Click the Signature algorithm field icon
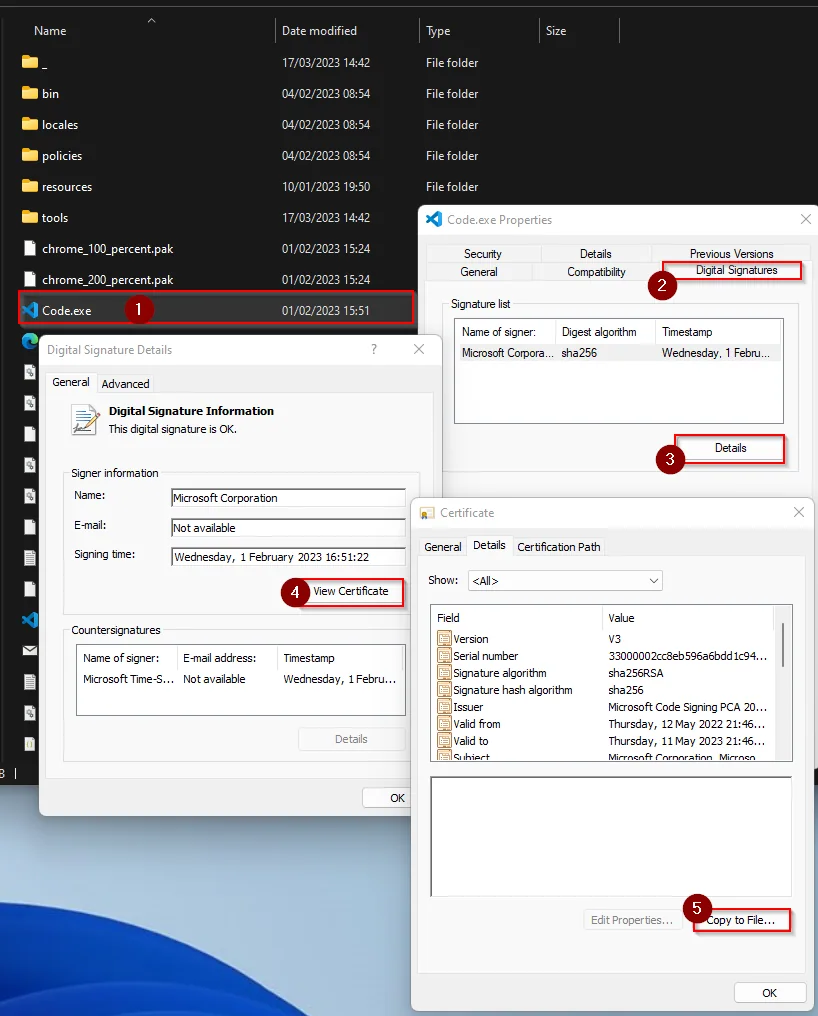This screenshot has width=818, height=1016. click(444, 673)
